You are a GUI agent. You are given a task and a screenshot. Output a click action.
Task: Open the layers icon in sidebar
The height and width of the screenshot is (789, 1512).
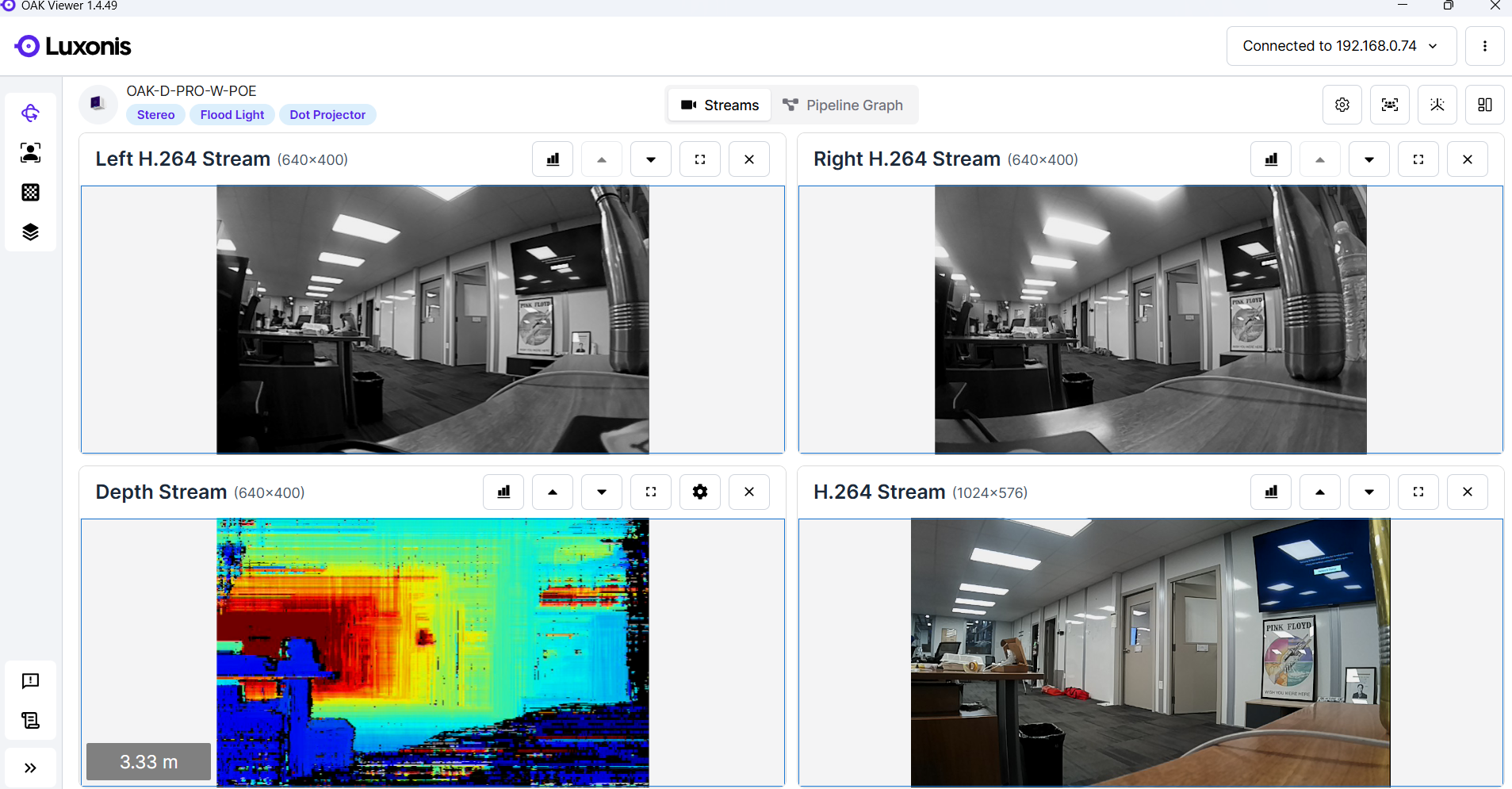pyautogui.click(x=30, y=232)
